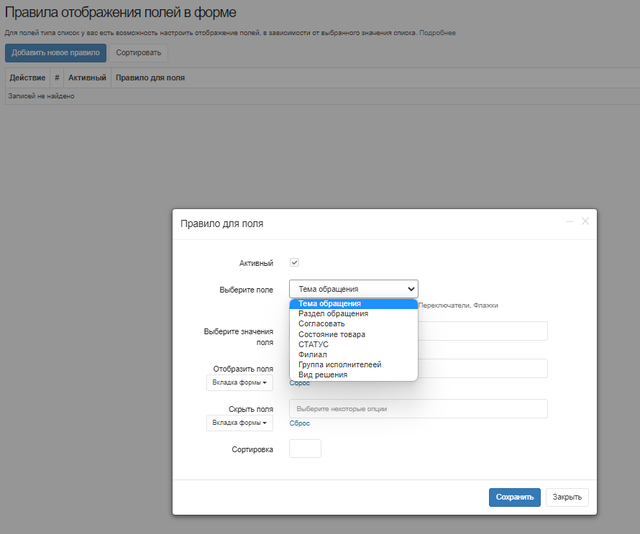Select СТАТУС option in dropdown
This screenshot has width=640, height=534.
click(x=353, y=345)
